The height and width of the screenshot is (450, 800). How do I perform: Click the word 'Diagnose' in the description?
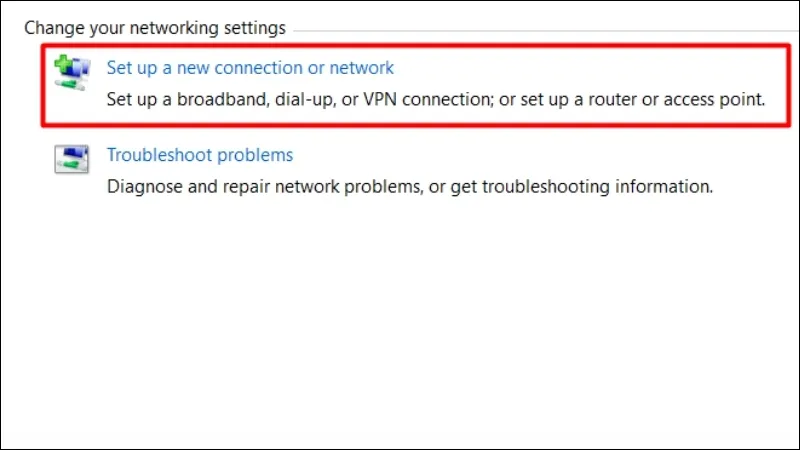pyautogui.click(x=142, y=186)
